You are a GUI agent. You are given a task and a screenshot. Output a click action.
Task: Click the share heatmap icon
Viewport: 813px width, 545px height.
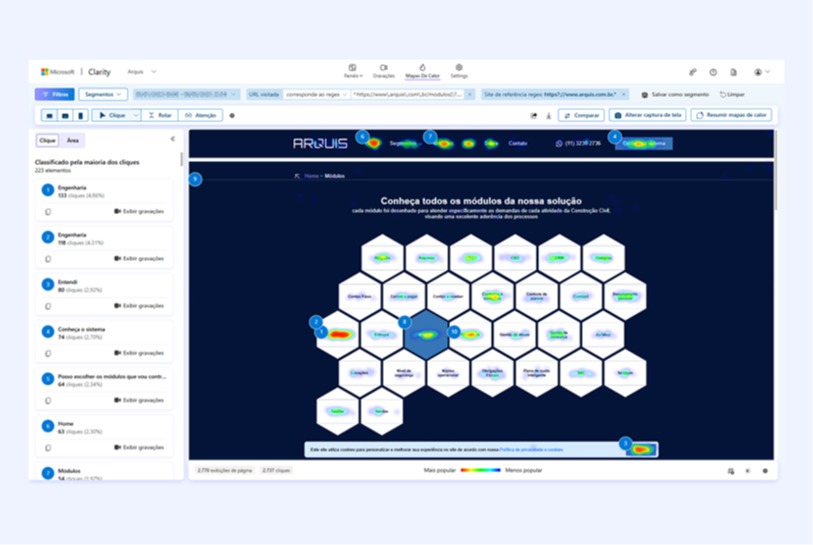pos(534,115)
